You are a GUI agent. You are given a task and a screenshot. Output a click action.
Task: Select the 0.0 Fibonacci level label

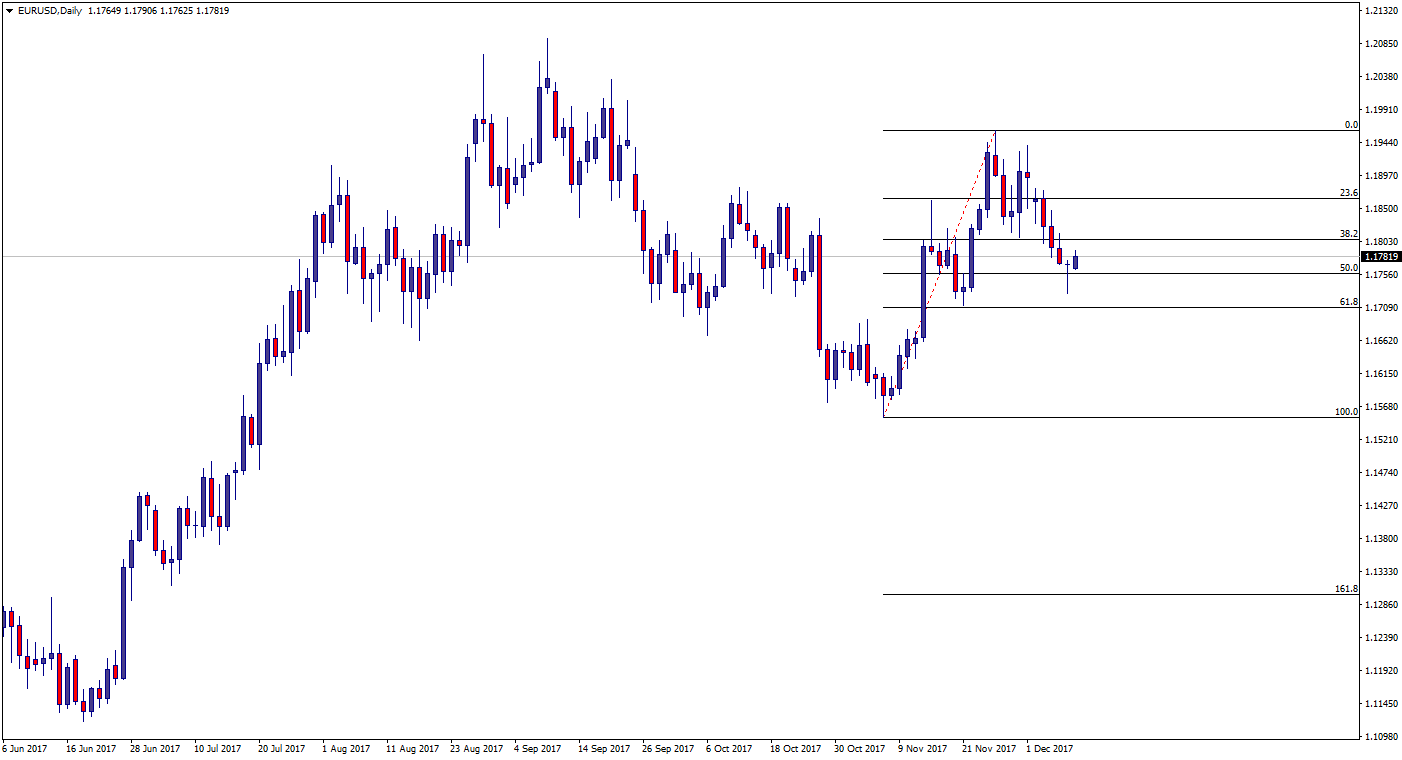click(1351, 125)
